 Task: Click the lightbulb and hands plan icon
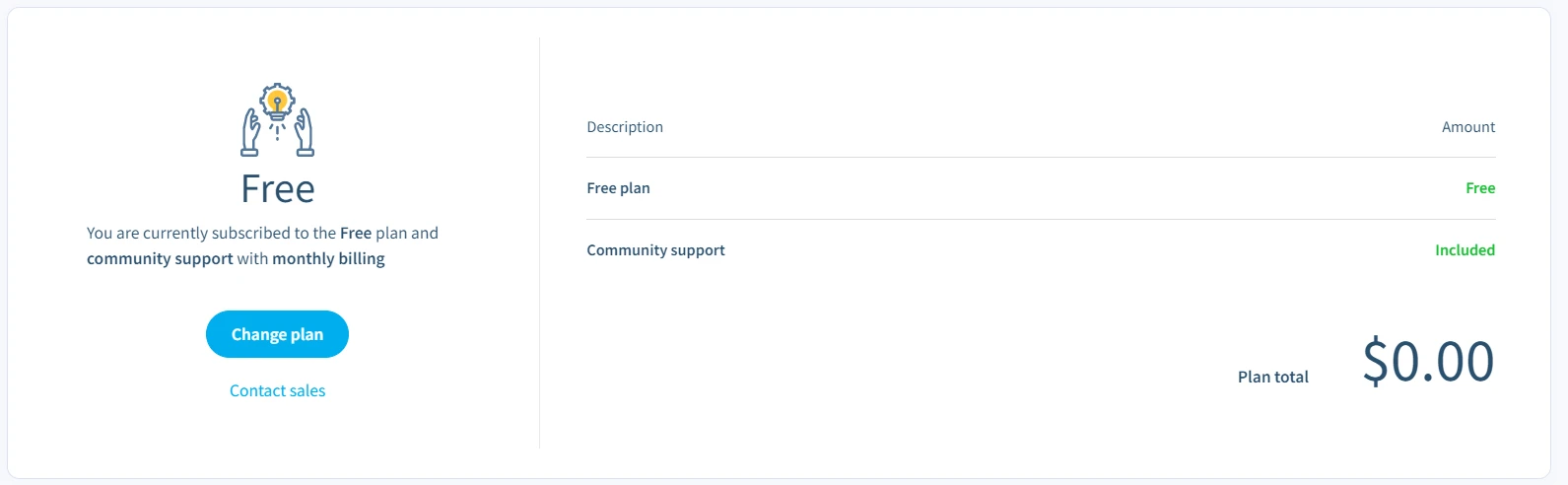(277, 120)
